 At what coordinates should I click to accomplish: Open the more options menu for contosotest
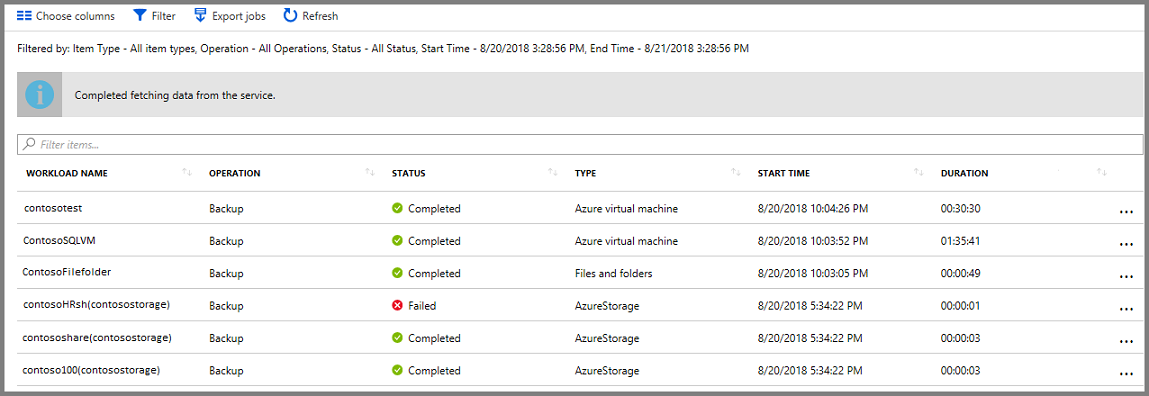coord(1126,211)
